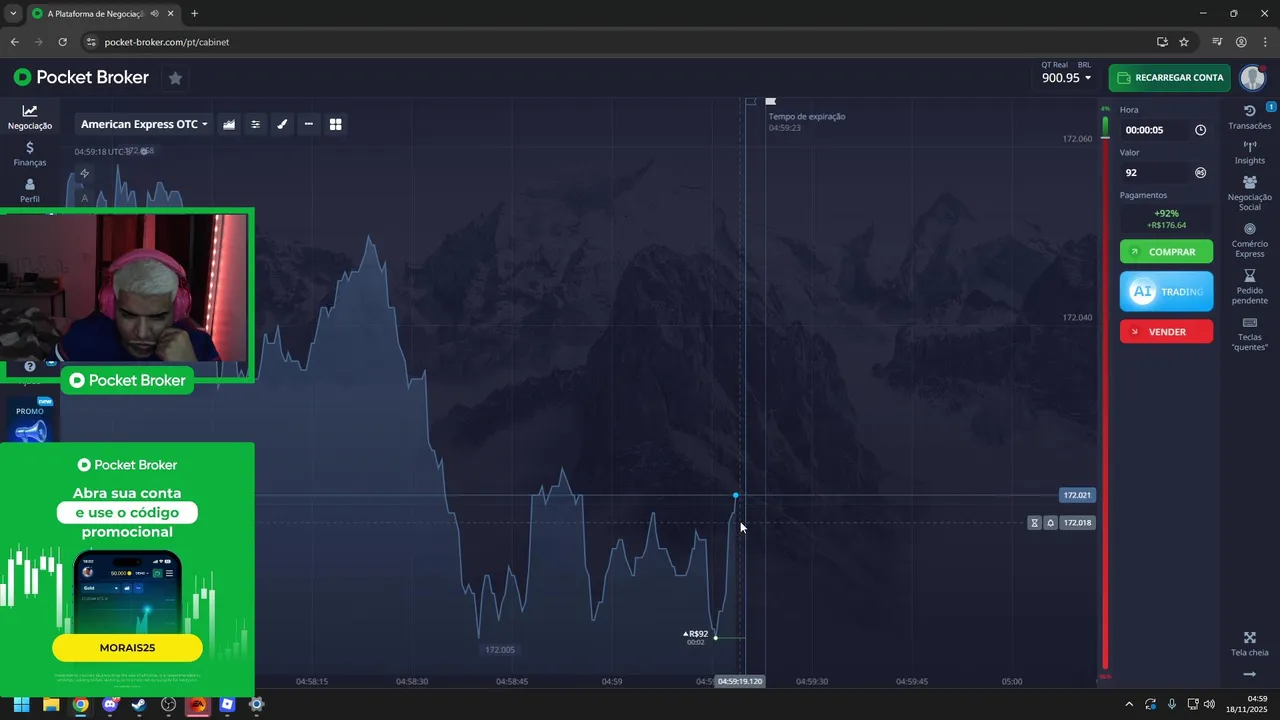Open the Insights panel

(x=1250, y=152)
